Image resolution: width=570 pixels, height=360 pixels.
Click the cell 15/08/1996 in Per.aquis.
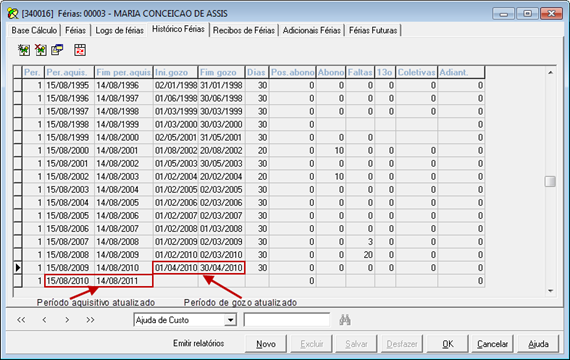68,99
